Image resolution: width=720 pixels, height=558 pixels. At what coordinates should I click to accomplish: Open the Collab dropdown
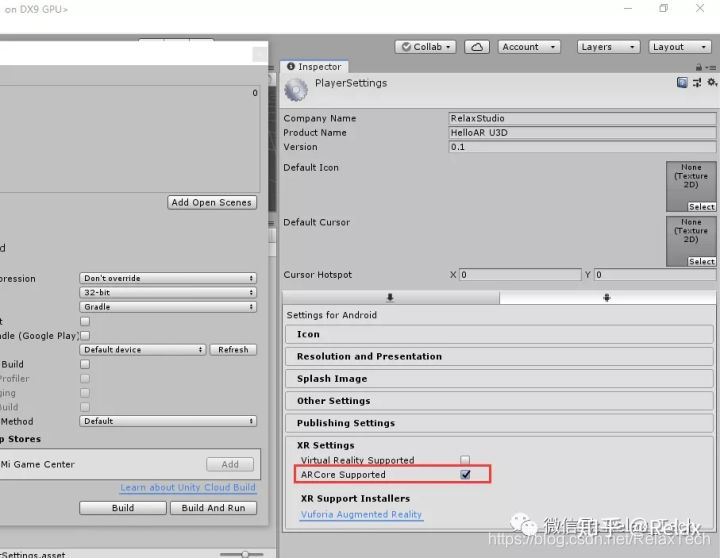[x=425, y=47]
